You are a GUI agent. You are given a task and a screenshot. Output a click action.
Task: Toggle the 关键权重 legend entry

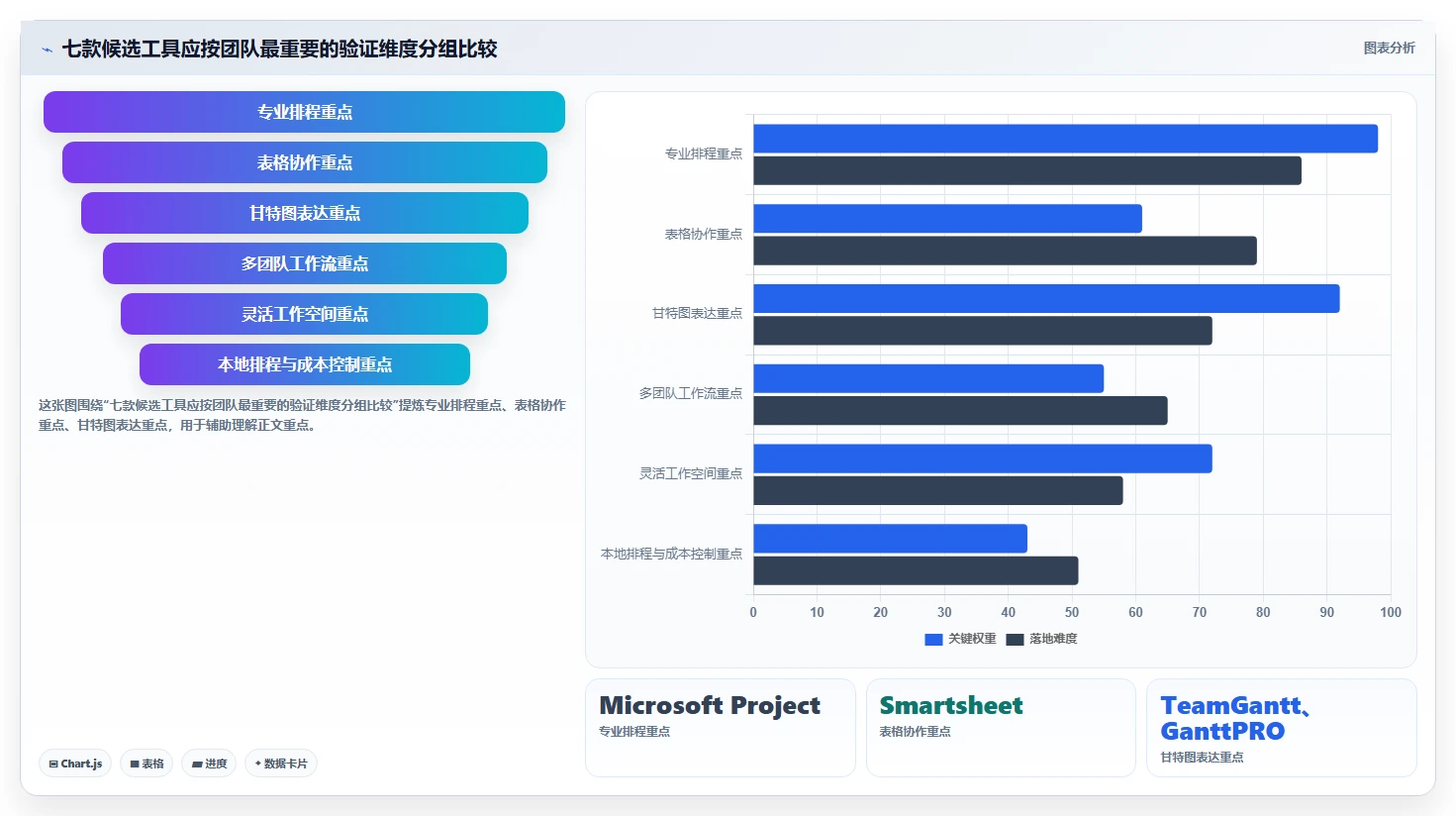[960, 639]
